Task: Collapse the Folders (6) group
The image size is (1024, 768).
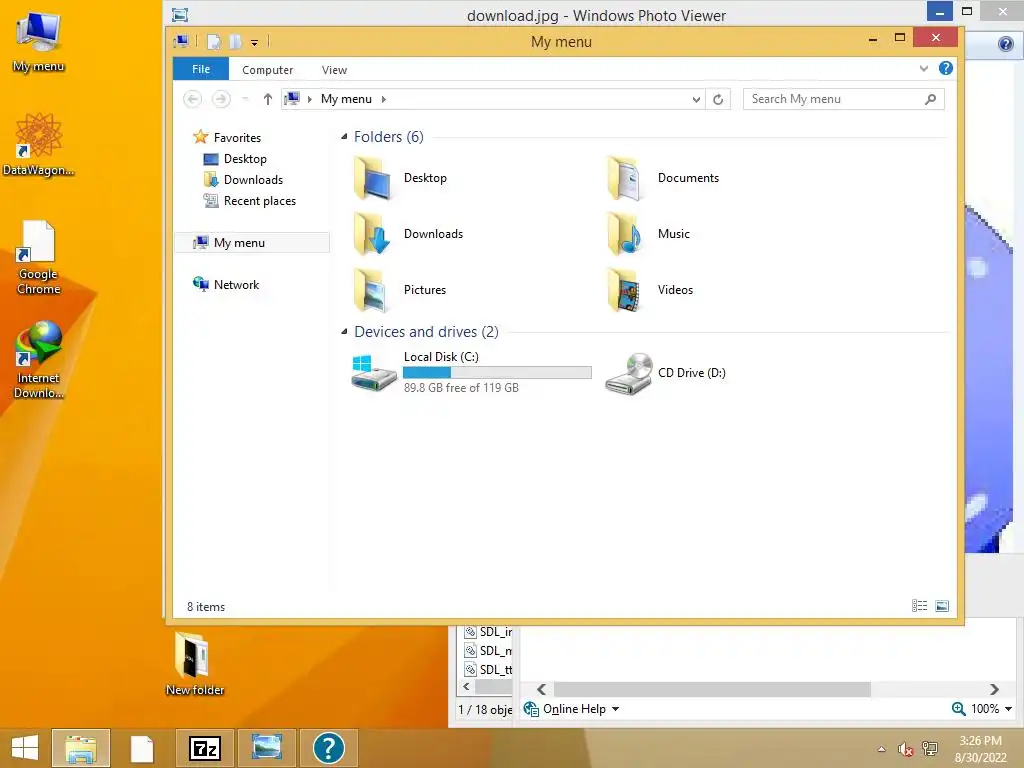Action: coord(344,136)
